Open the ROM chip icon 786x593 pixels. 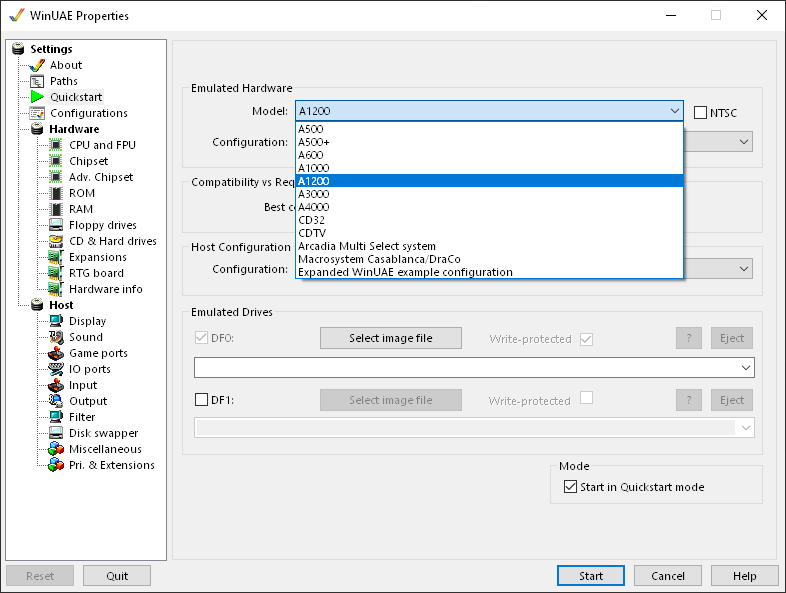[56, 193]
